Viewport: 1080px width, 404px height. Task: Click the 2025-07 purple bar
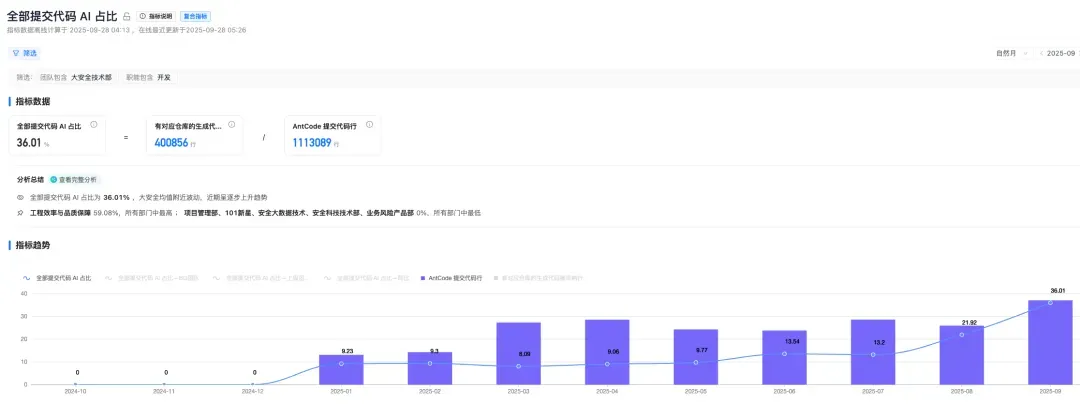(873, 352)
